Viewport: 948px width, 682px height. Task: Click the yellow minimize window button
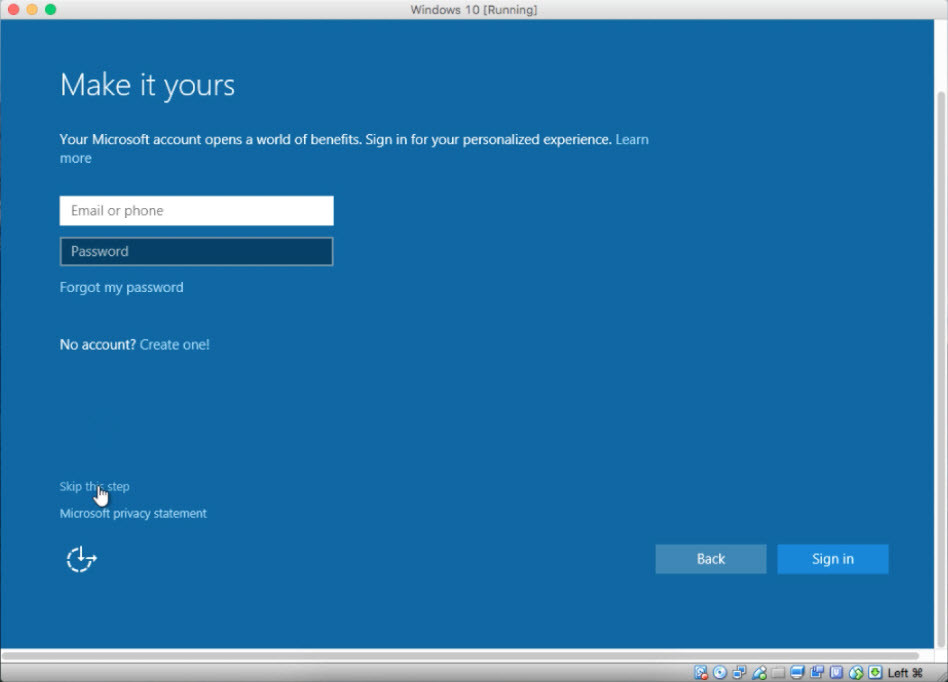(32, 10)
